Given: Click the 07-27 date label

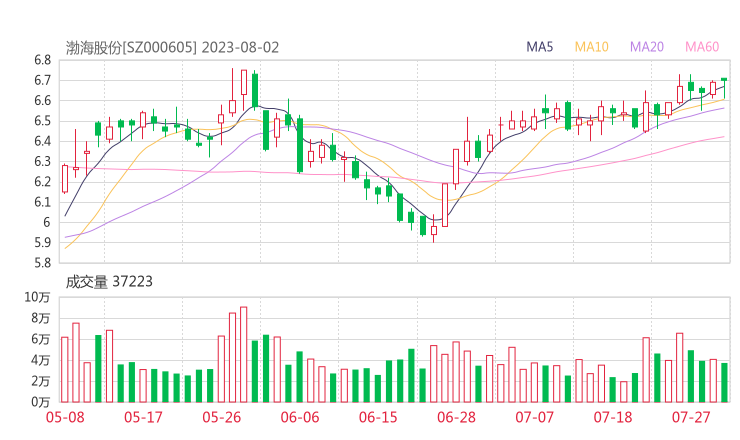Looking at the screenshot, I should [691, 417].
